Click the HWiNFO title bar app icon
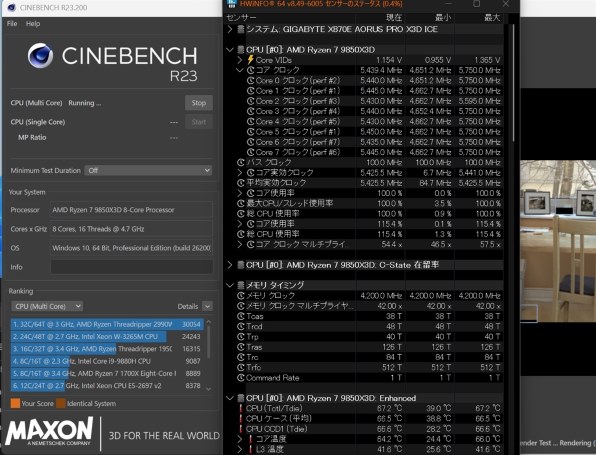 point(231,4)
